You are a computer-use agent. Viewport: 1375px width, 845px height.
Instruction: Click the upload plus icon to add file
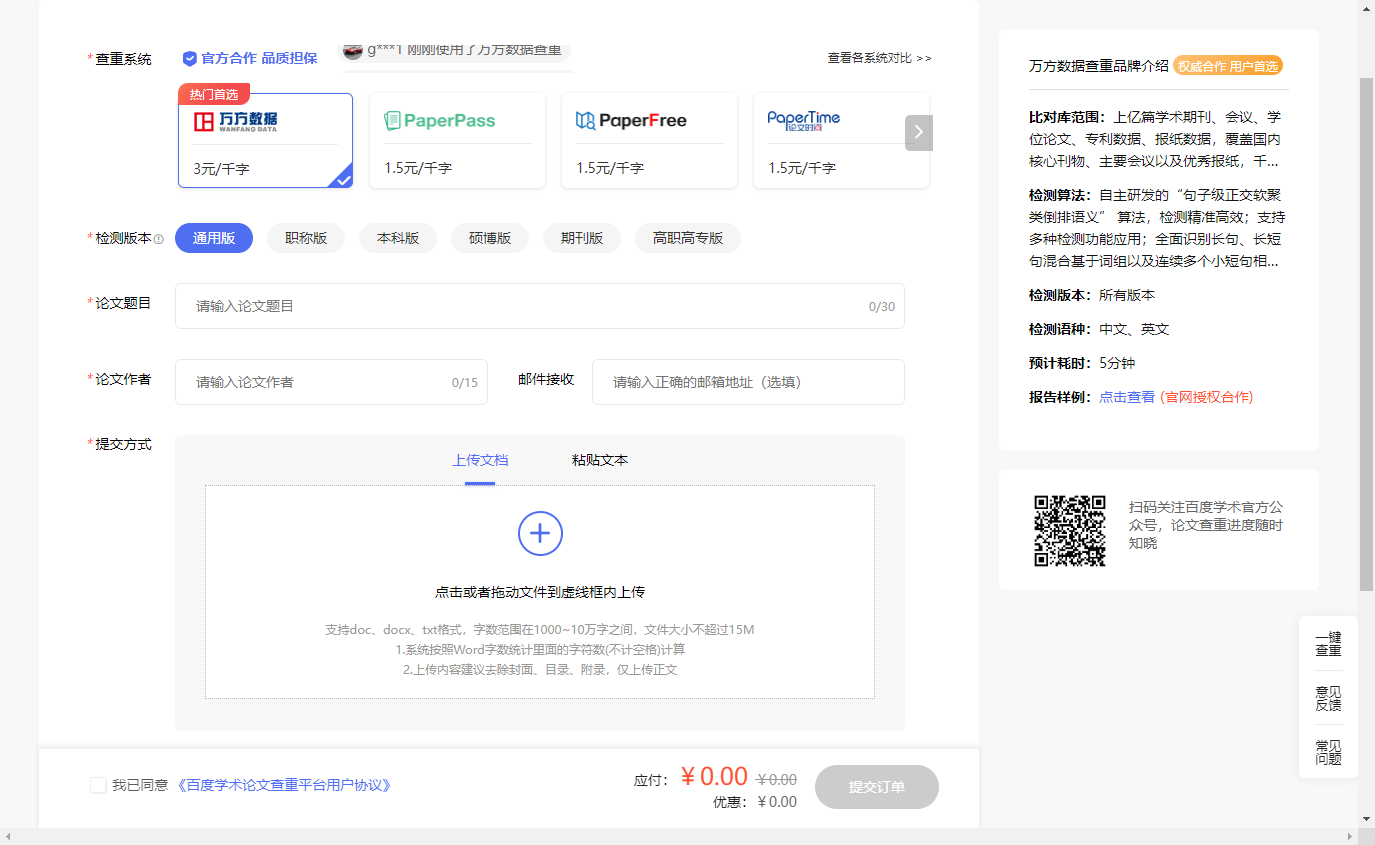(540, 533)
